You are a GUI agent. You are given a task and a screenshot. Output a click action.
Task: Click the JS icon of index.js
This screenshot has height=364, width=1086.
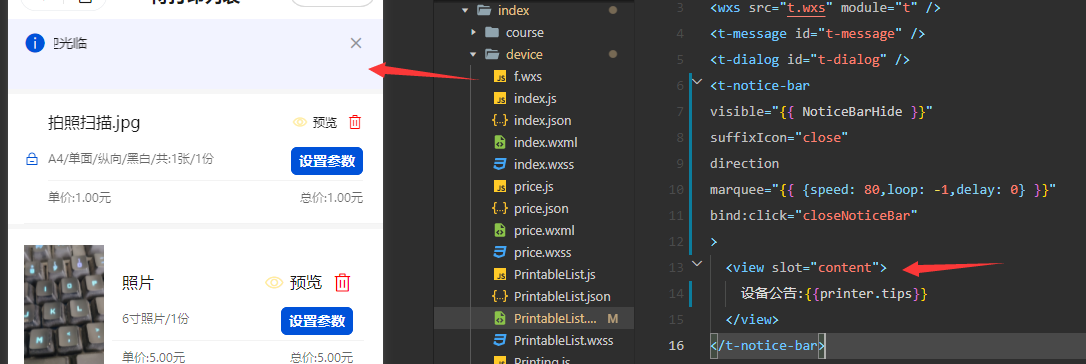click(x=499, y=98)
